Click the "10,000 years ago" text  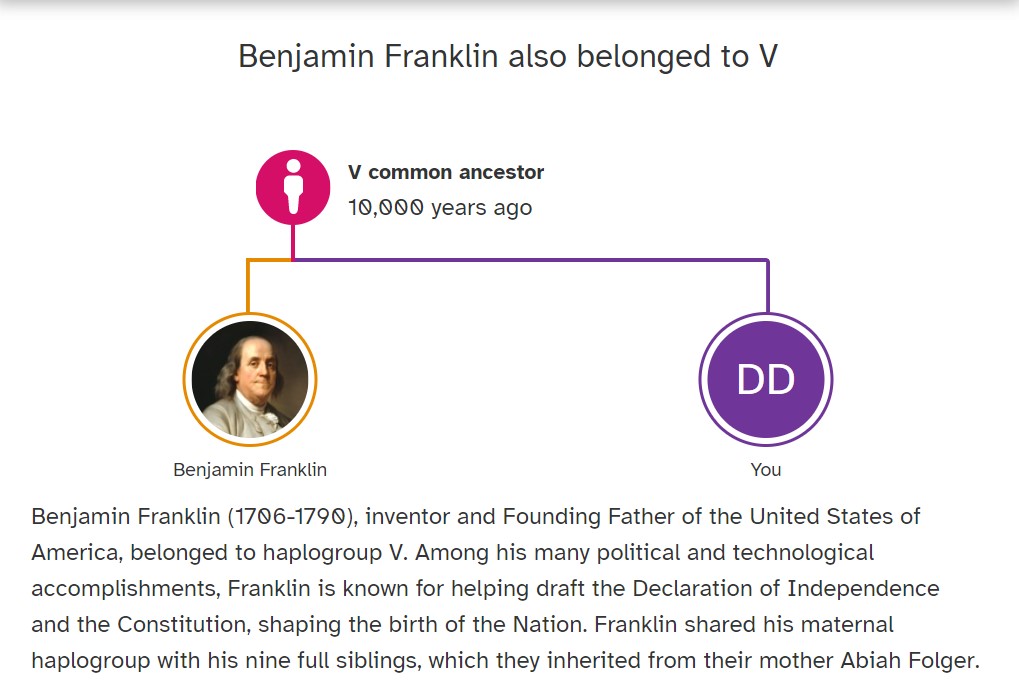[x=440, y=208]
